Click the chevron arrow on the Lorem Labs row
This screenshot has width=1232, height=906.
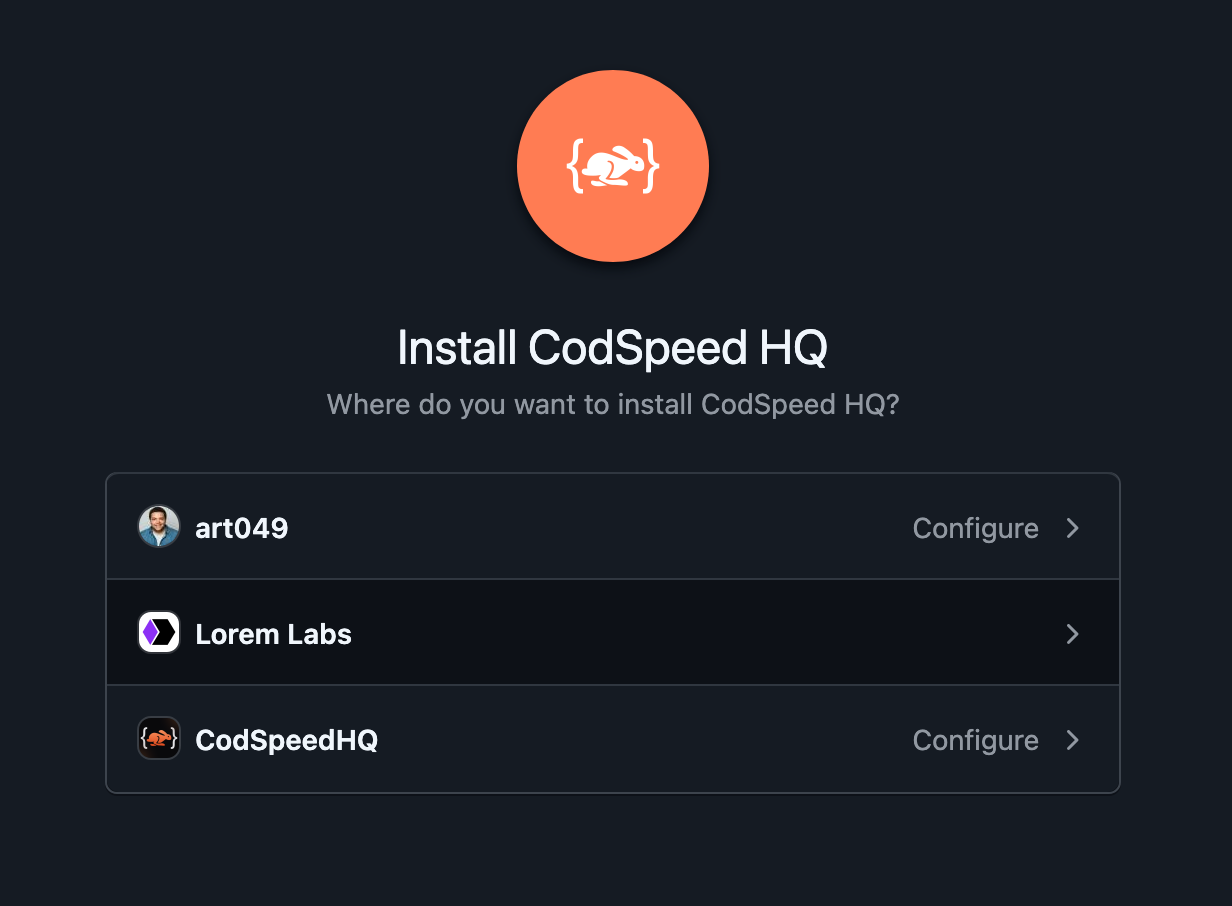[1072, 634]
